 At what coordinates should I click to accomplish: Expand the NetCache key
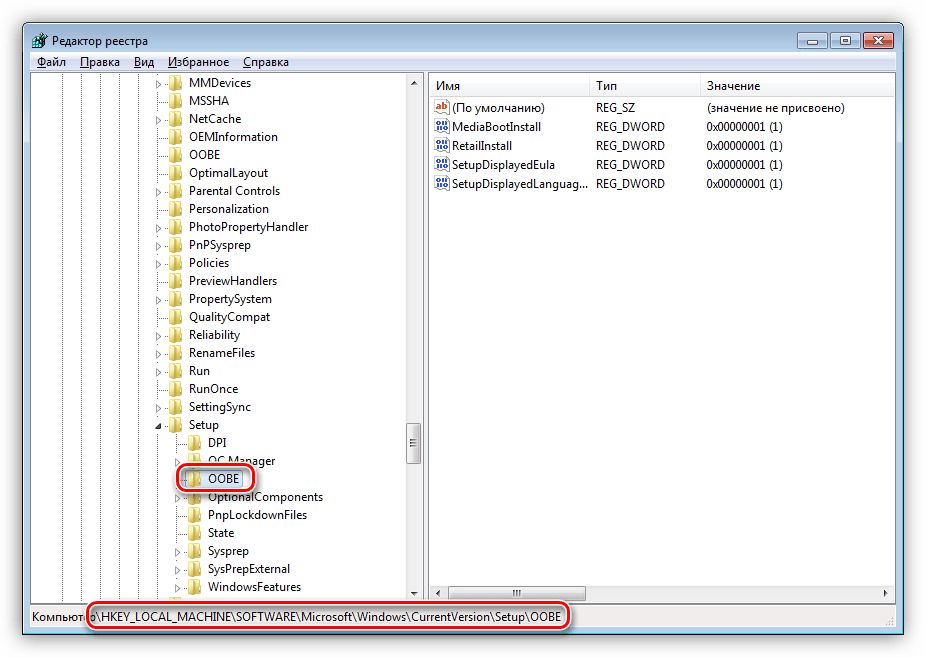tap(158, 120)
